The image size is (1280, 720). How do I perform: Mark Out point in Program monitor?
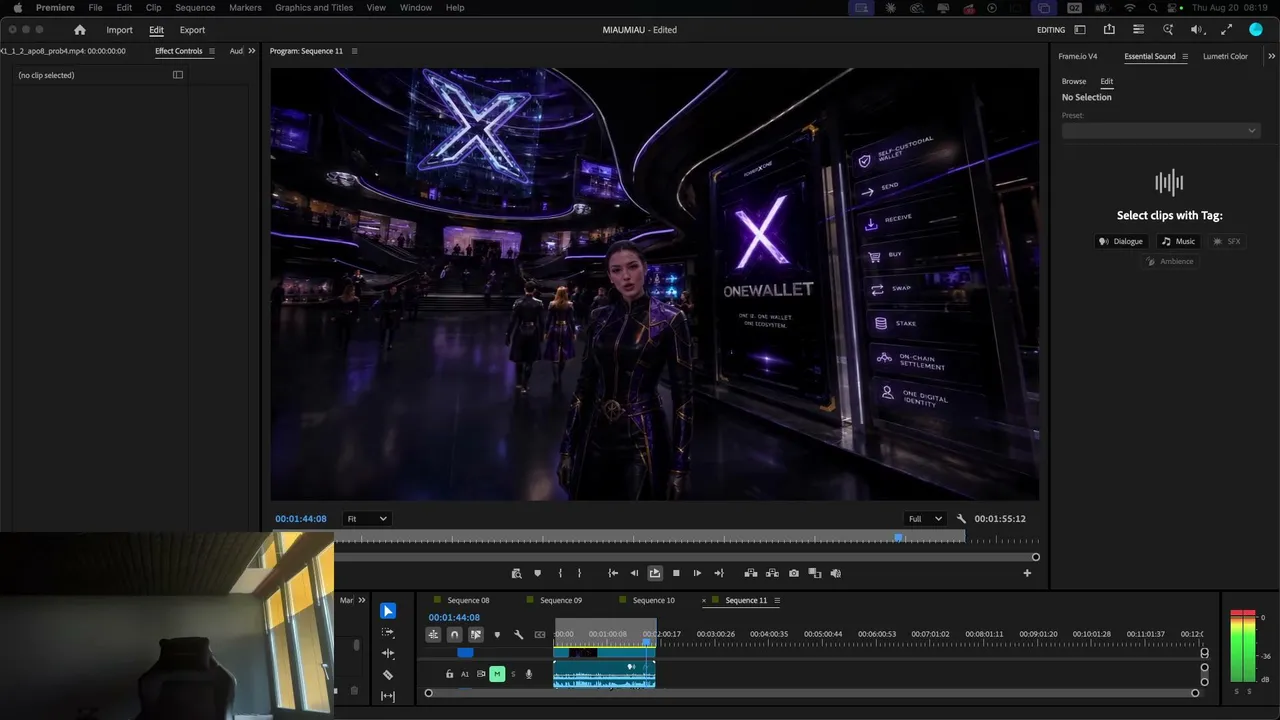[x=579, y=573]
